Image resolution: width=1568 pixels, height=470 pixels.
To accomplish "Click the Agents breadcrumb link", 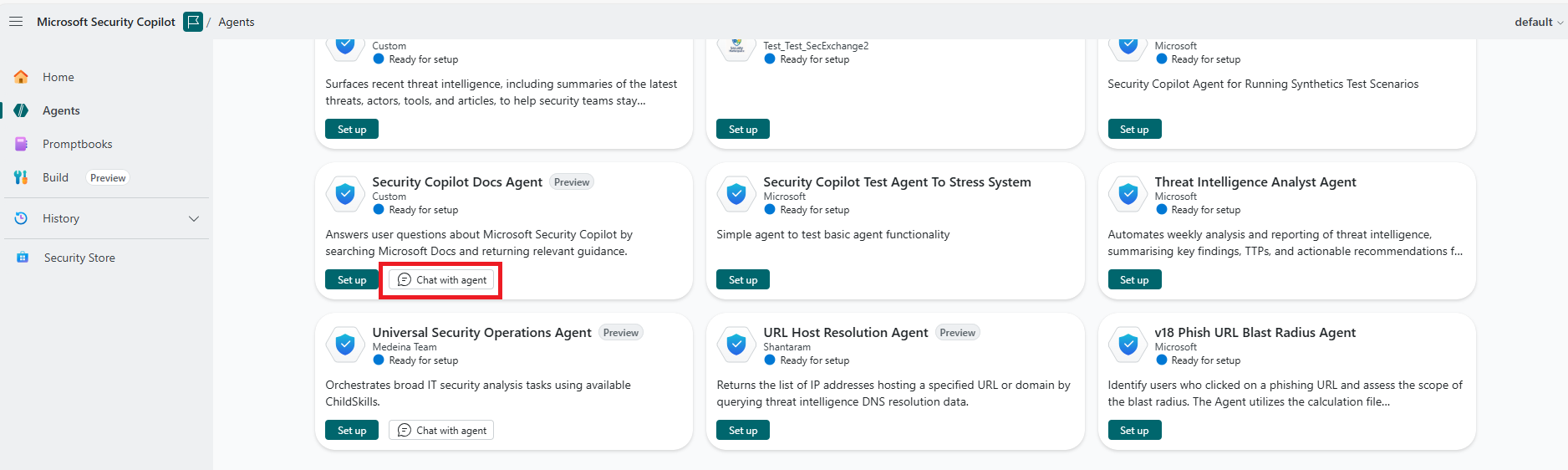I will 237,22.
